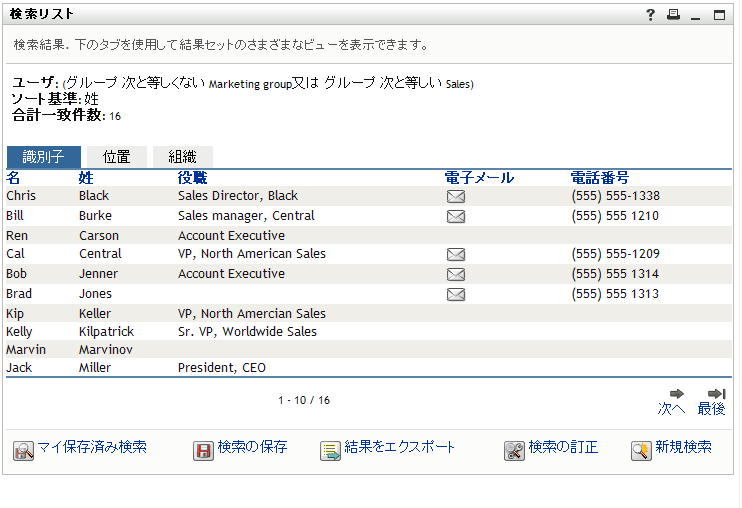The image size is (742, 508).
Task: Send email to Cal Central via envelope
Action: click(x=456, y=255)
